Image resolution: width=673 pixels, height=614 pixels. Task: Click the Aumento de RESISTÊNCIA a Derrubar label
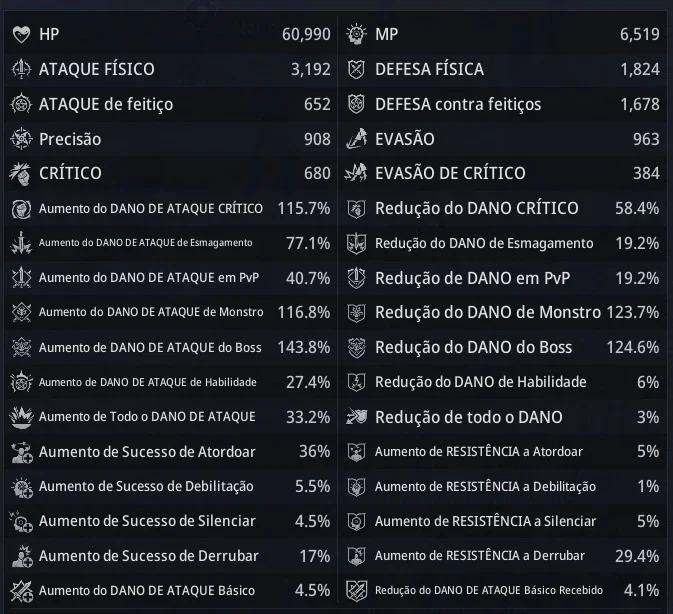click(480, 556)
